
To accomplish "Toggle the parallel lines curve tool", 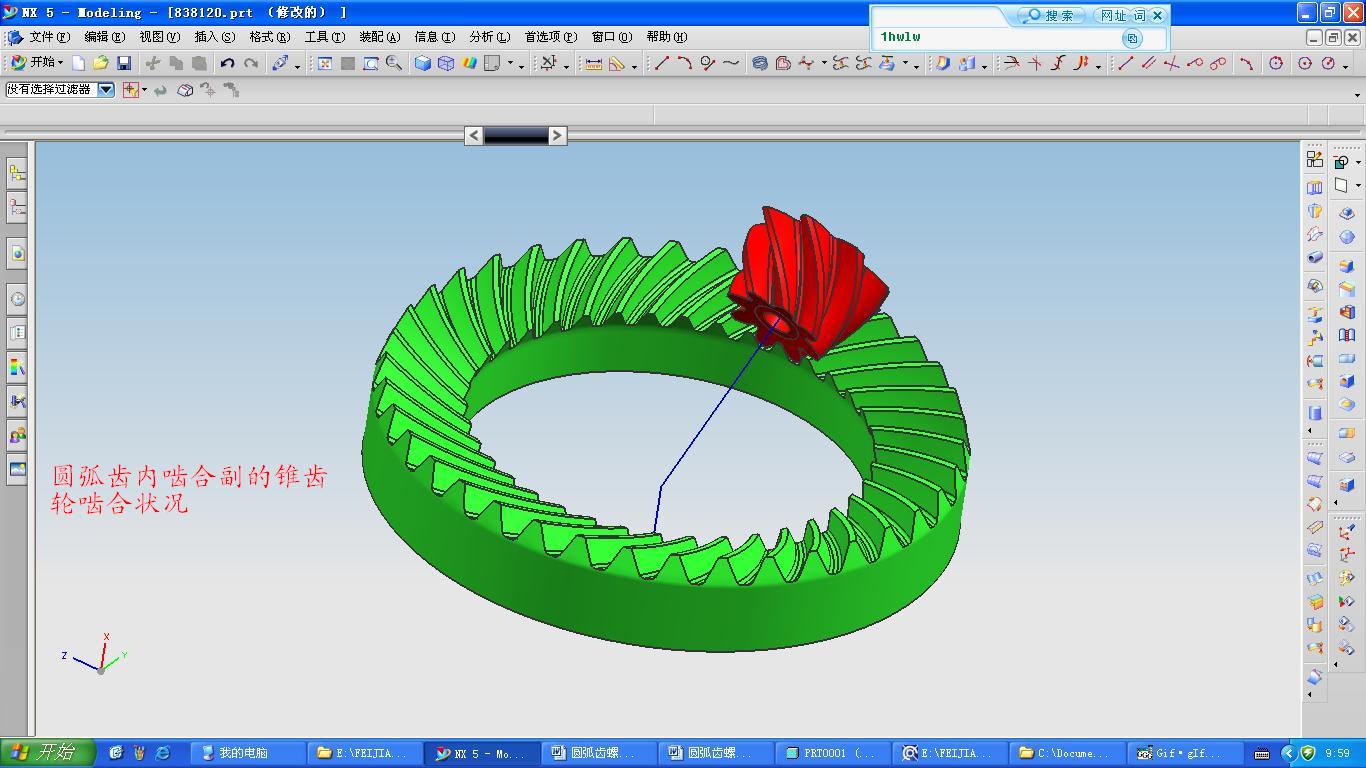I will (x=1148, y=63).
